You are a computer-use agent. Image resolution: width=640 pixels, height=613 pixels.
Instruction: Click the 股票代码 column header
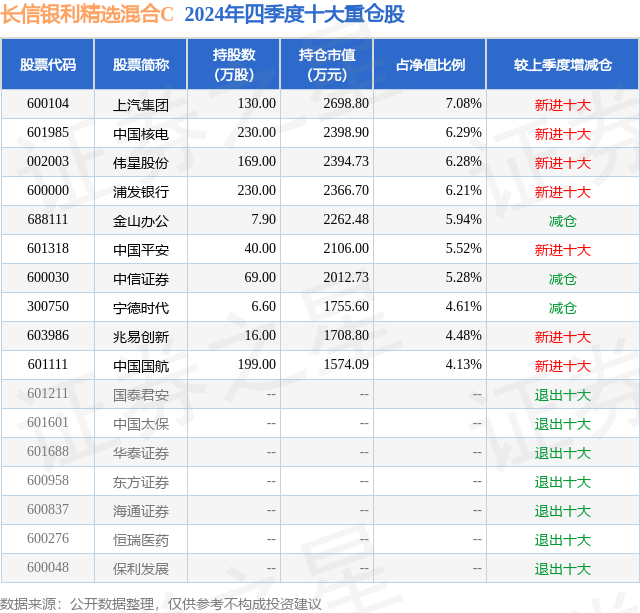(48, 64)
